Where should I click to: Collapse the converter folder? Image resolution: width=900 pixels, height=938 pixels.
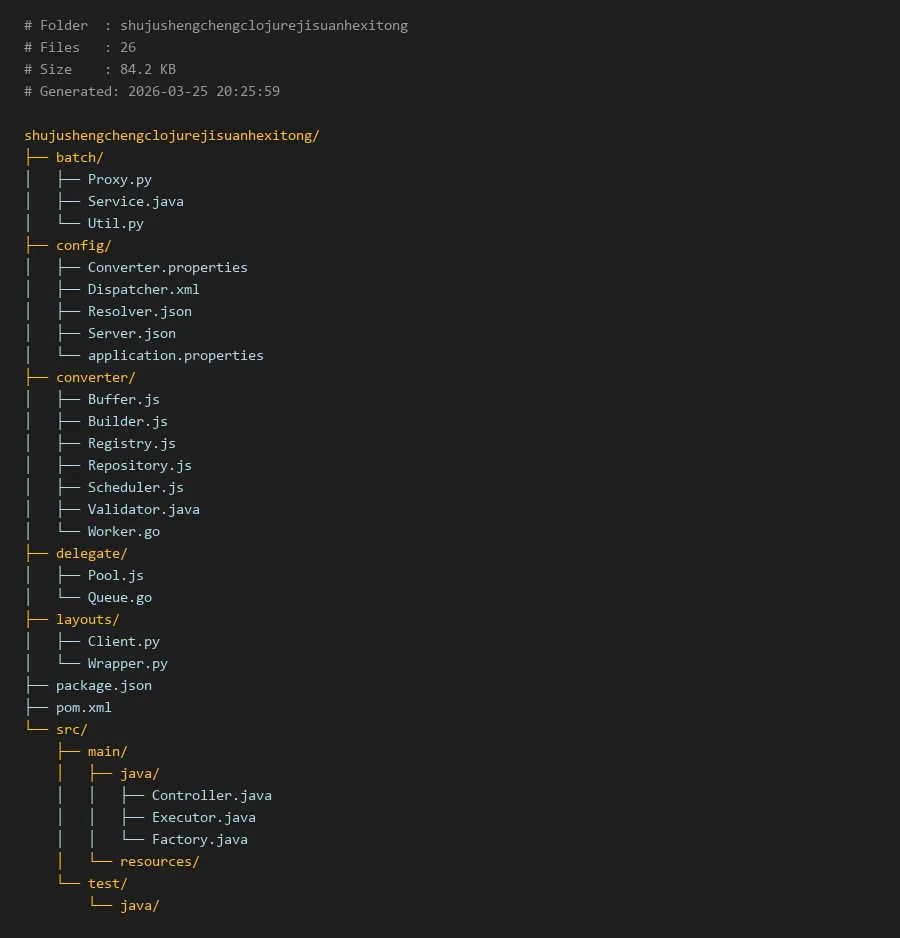[x=95, y=377]
